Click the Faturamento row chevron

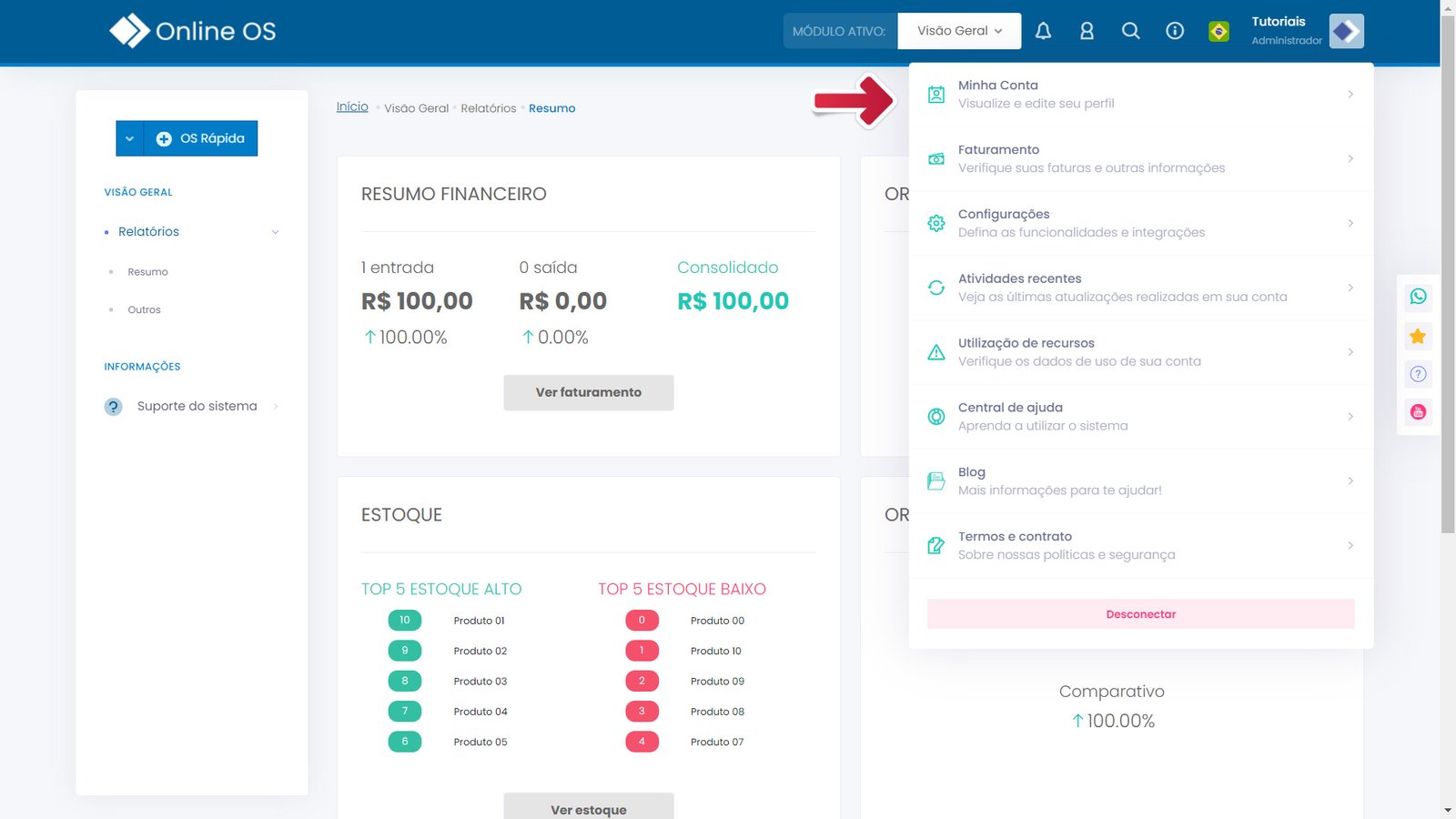[x=1350, y=158]
